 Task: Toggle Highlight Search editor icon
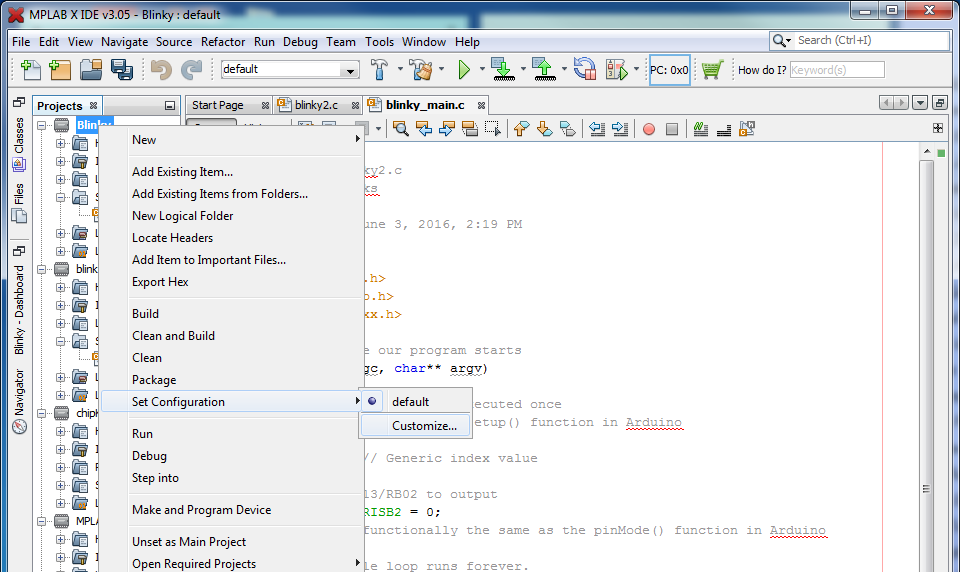(x=470, y=129)
